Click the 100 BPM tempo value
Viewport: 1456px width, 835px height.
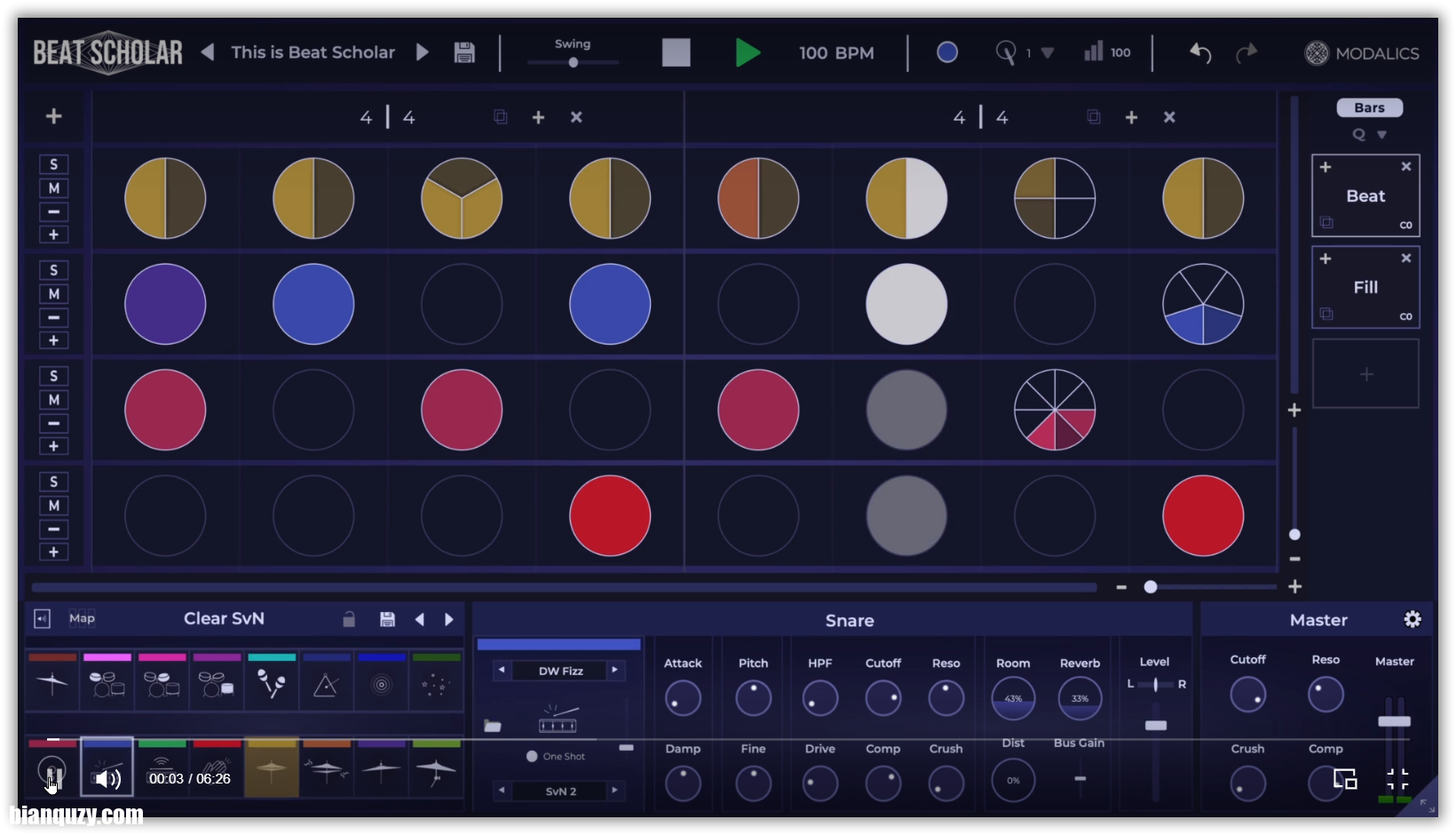click(836, 53)
